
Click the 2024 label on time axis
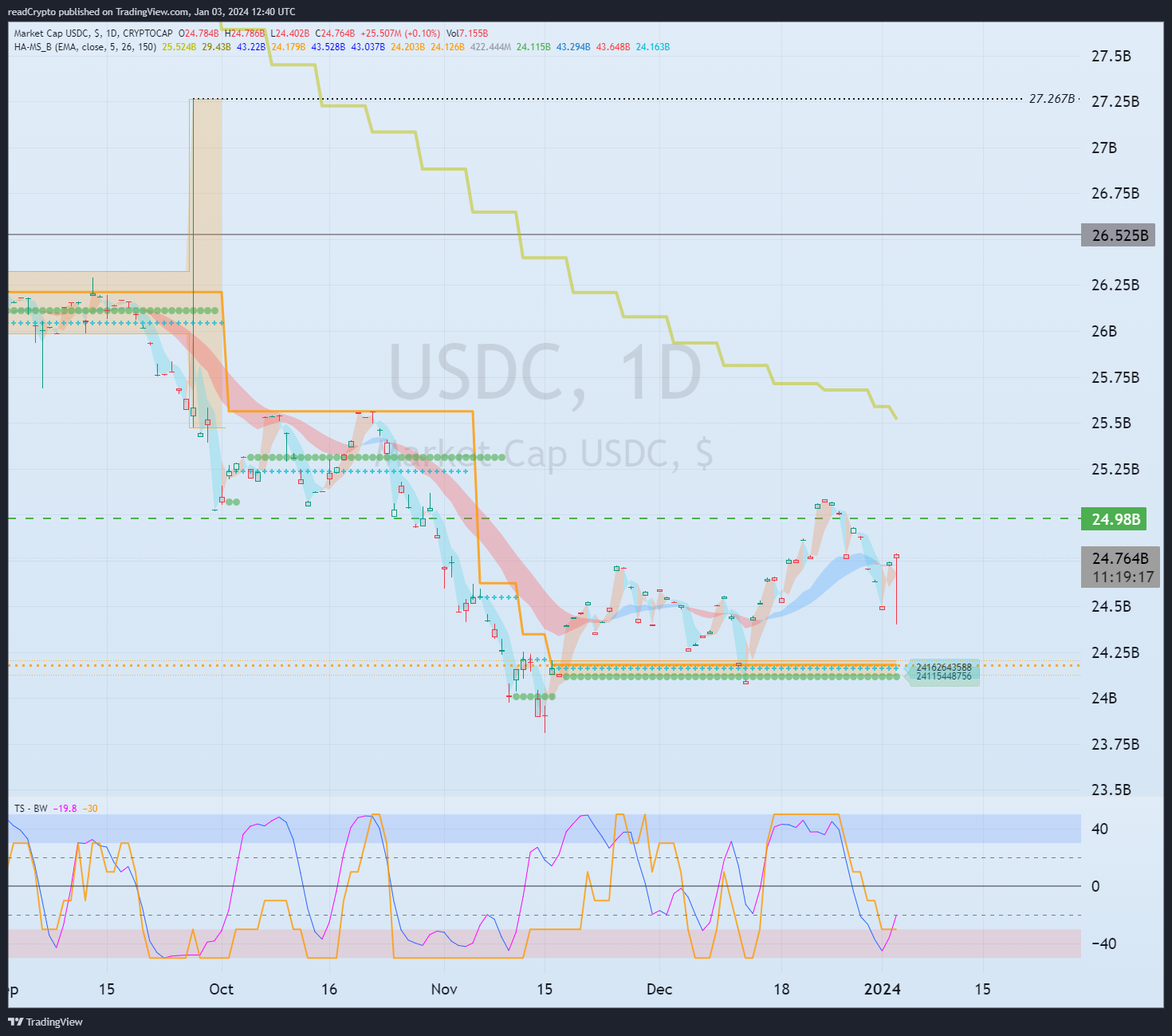pos(883,989)
